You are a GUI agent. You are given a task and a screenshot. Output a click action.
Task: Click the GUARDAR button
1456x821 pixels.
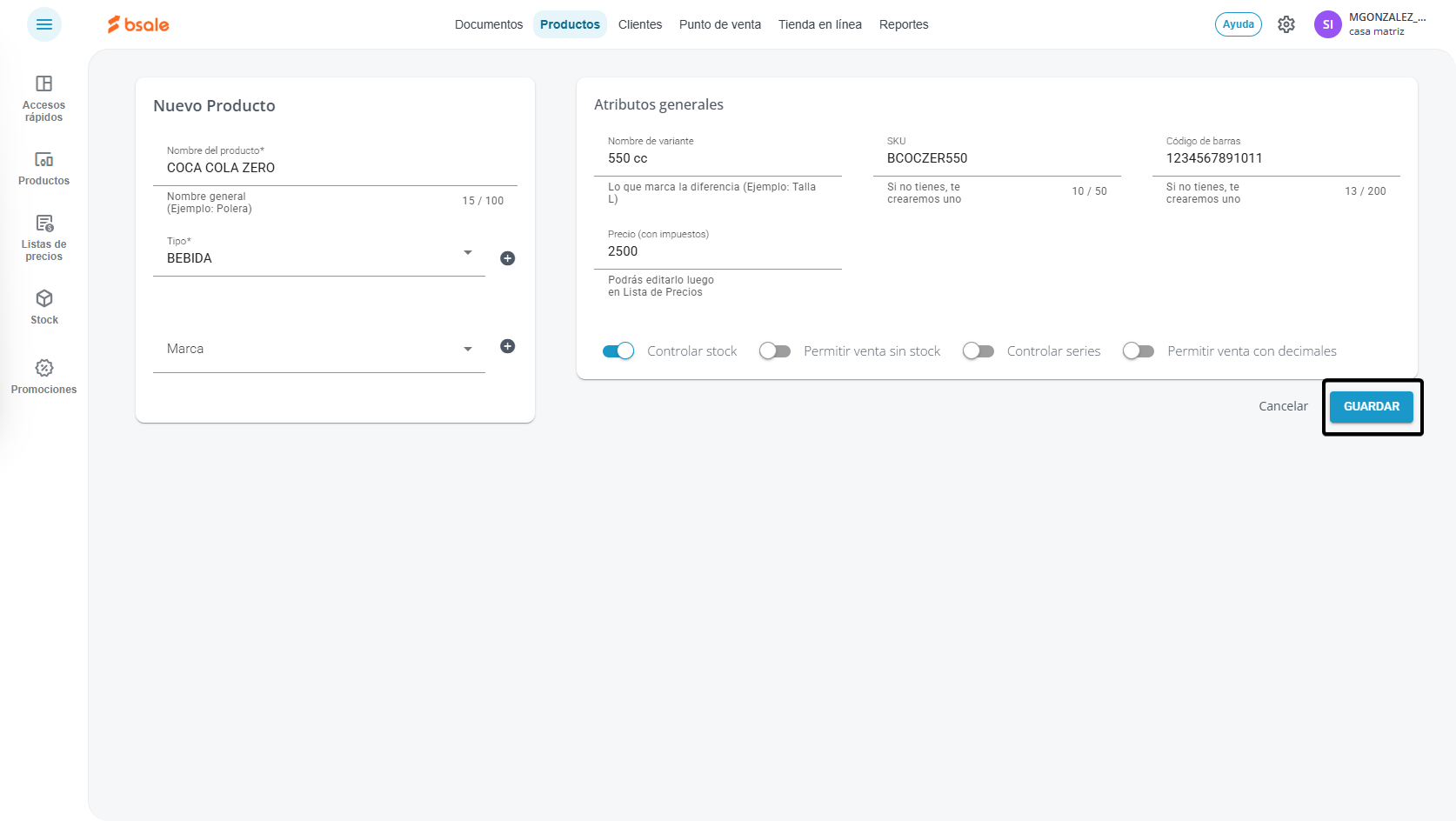pyautogui.click(x=1372, y=406)
